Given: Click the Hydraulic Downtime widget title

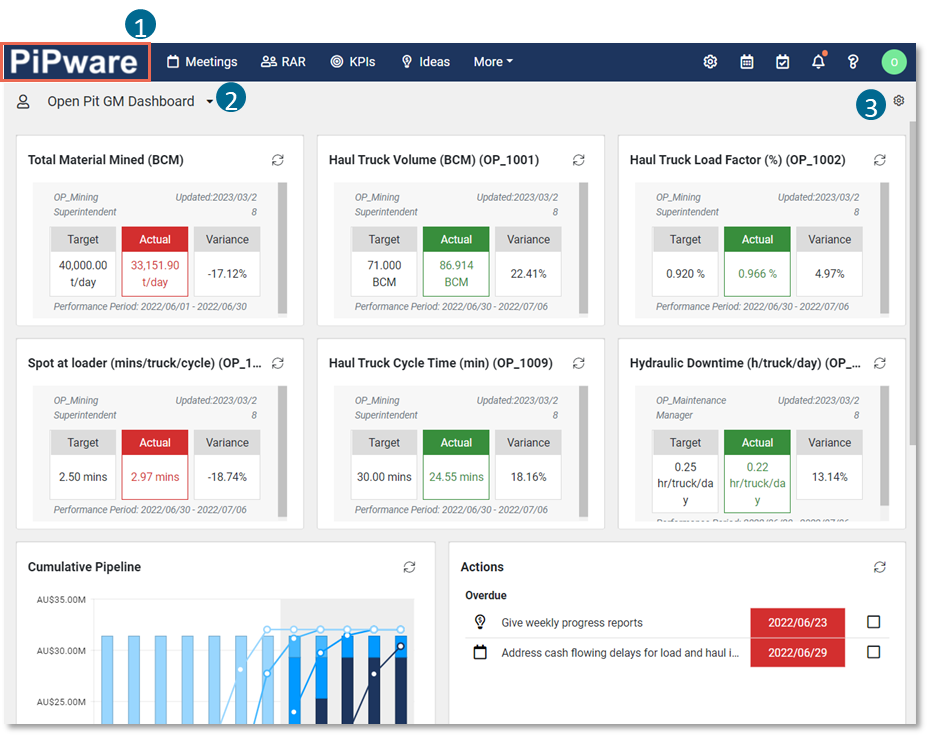Looking at the screenshot, I should [745, 363].
